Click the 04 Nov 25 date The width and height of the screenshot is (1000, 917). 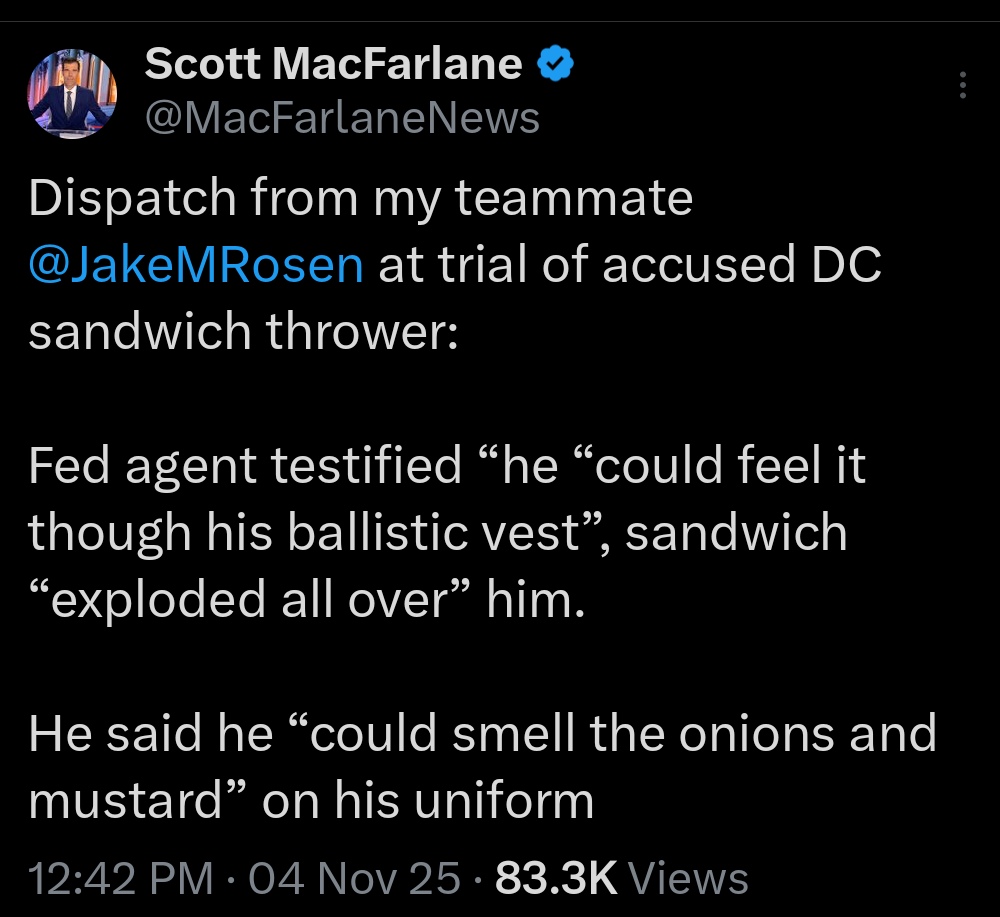[x=354, y=878]
